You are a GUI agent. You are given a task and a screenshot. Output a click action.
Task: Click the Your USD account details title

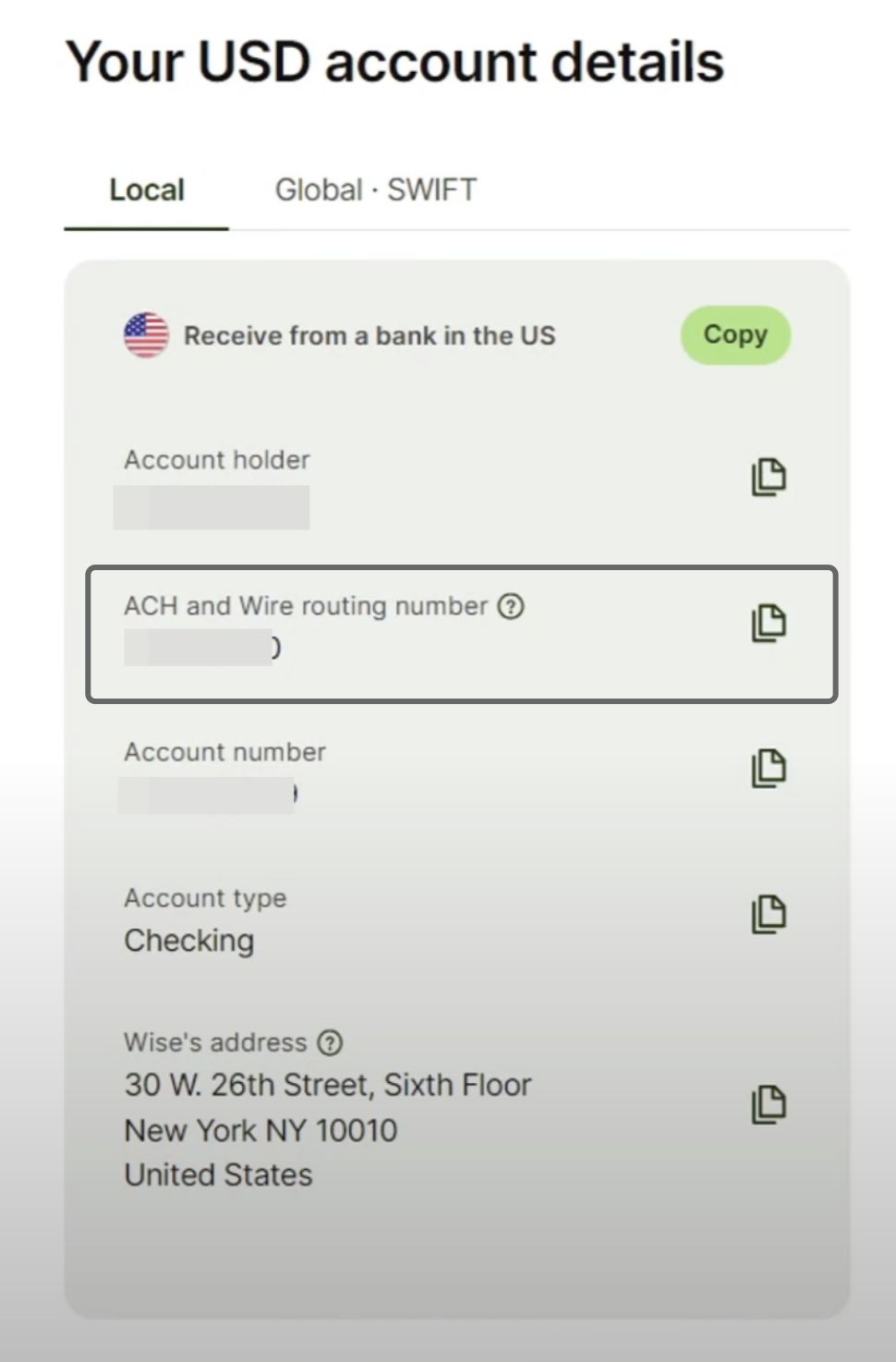point(395,62)
